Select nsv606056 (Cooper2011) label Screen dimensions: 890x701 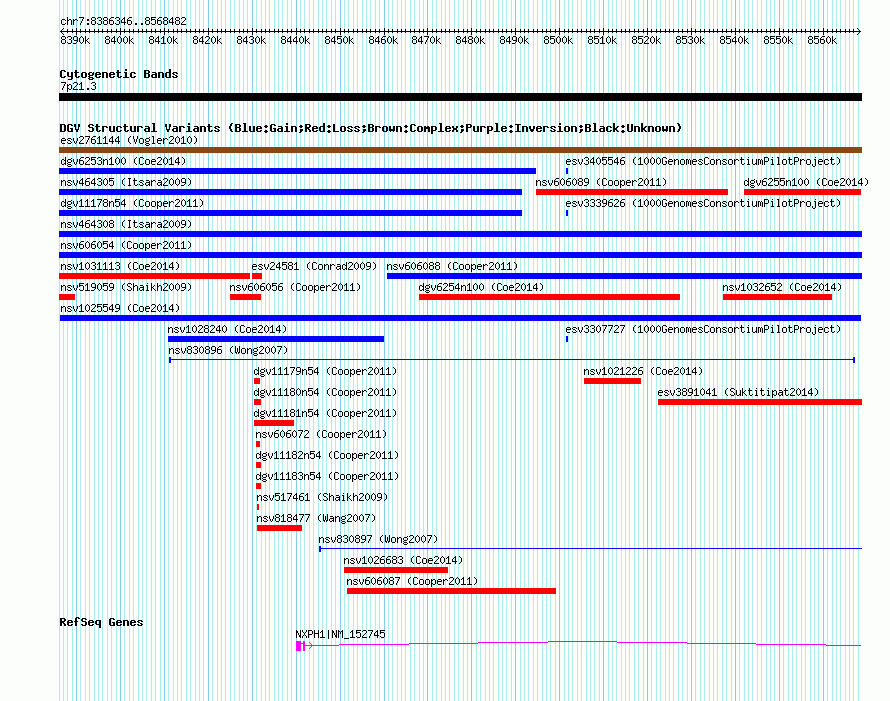point(295,287)
